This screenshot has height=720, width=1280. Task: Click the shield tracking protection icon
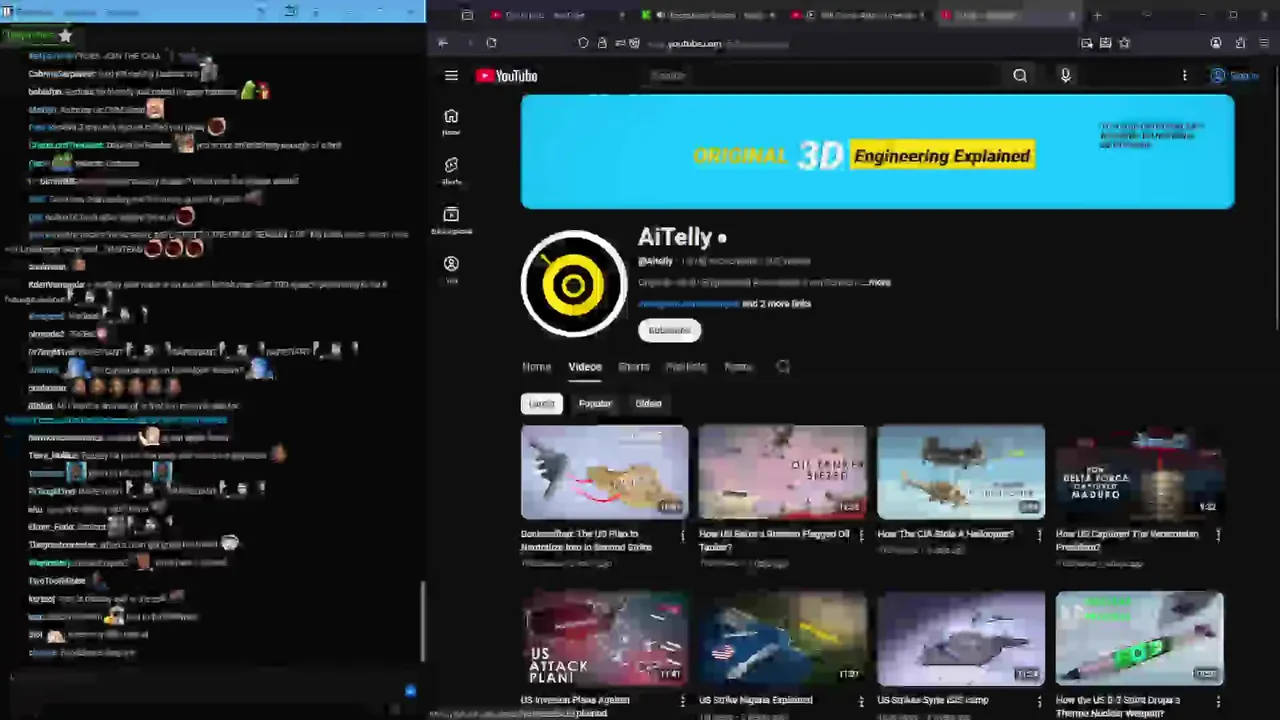tap(583, 43)
